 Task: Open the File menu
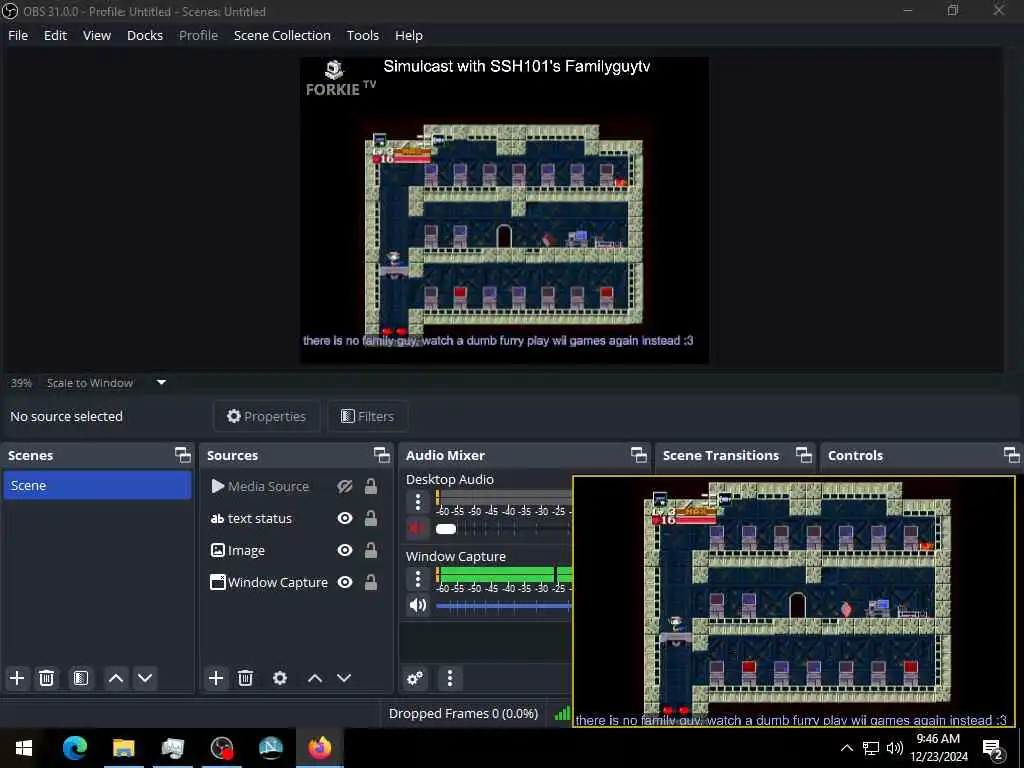coord(18,35)
